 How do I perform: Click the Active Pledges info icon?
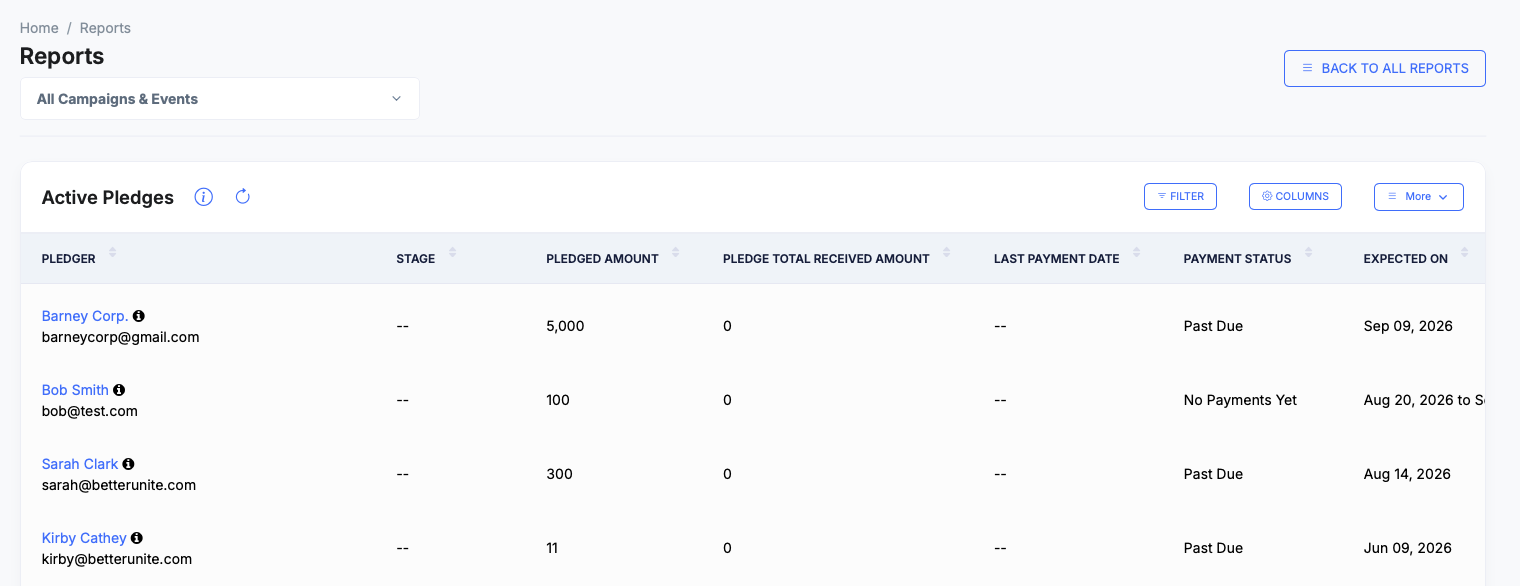tap(204, 197)
